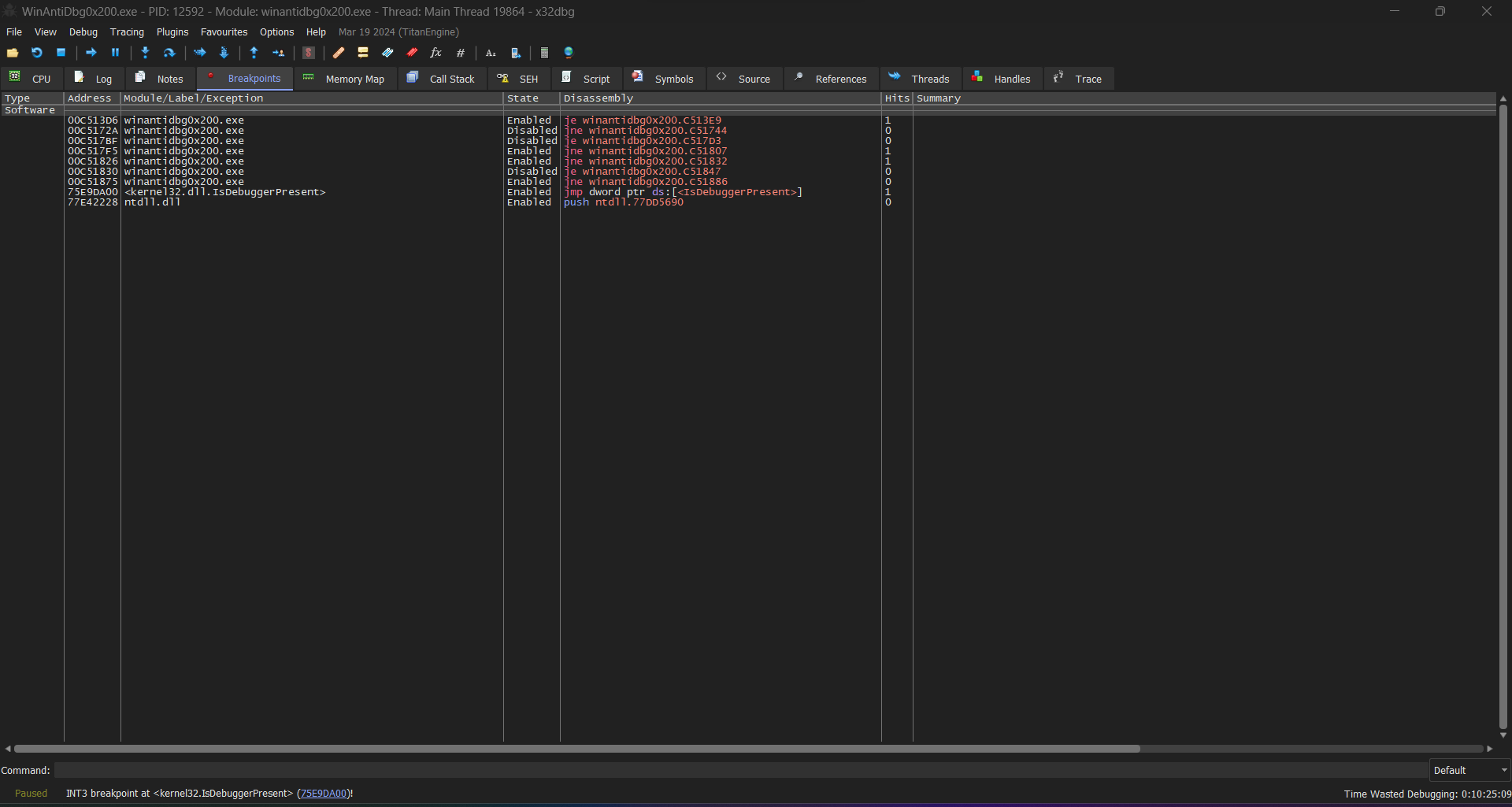Open the Debug menu
The image size is (1512, 807).
(x=83, y=32)
